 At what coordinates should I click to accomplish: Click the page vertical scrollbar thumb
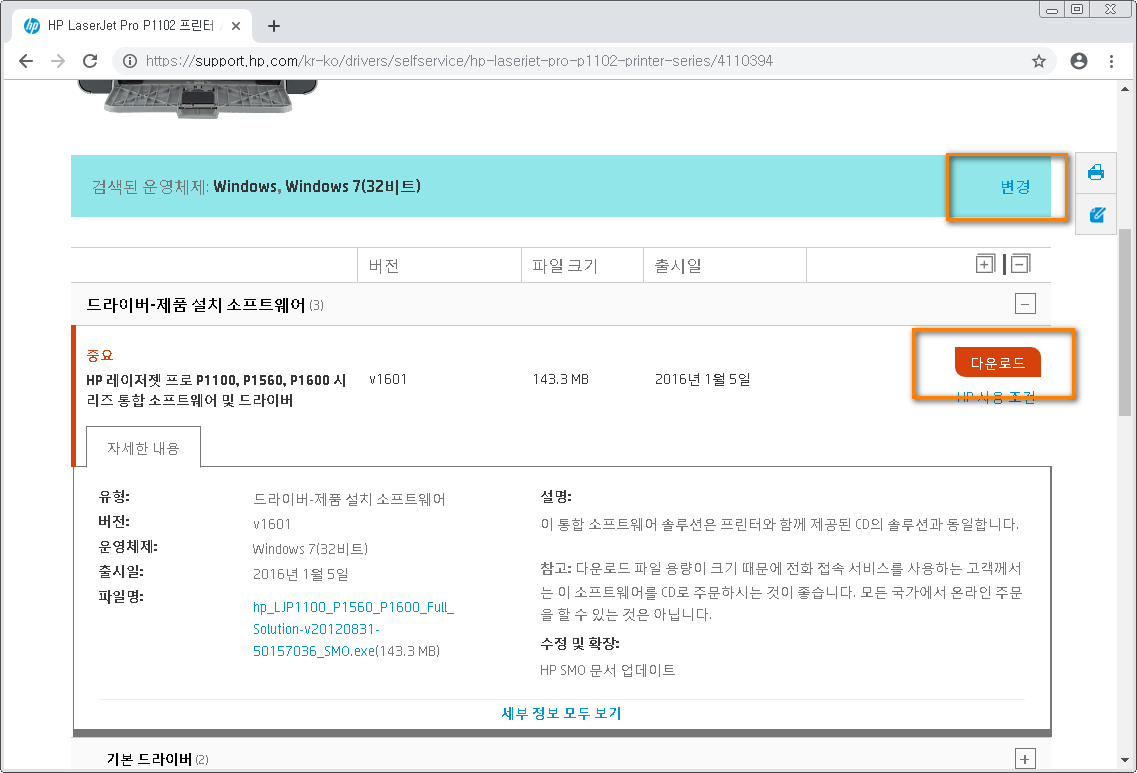tap(1125, 323)
